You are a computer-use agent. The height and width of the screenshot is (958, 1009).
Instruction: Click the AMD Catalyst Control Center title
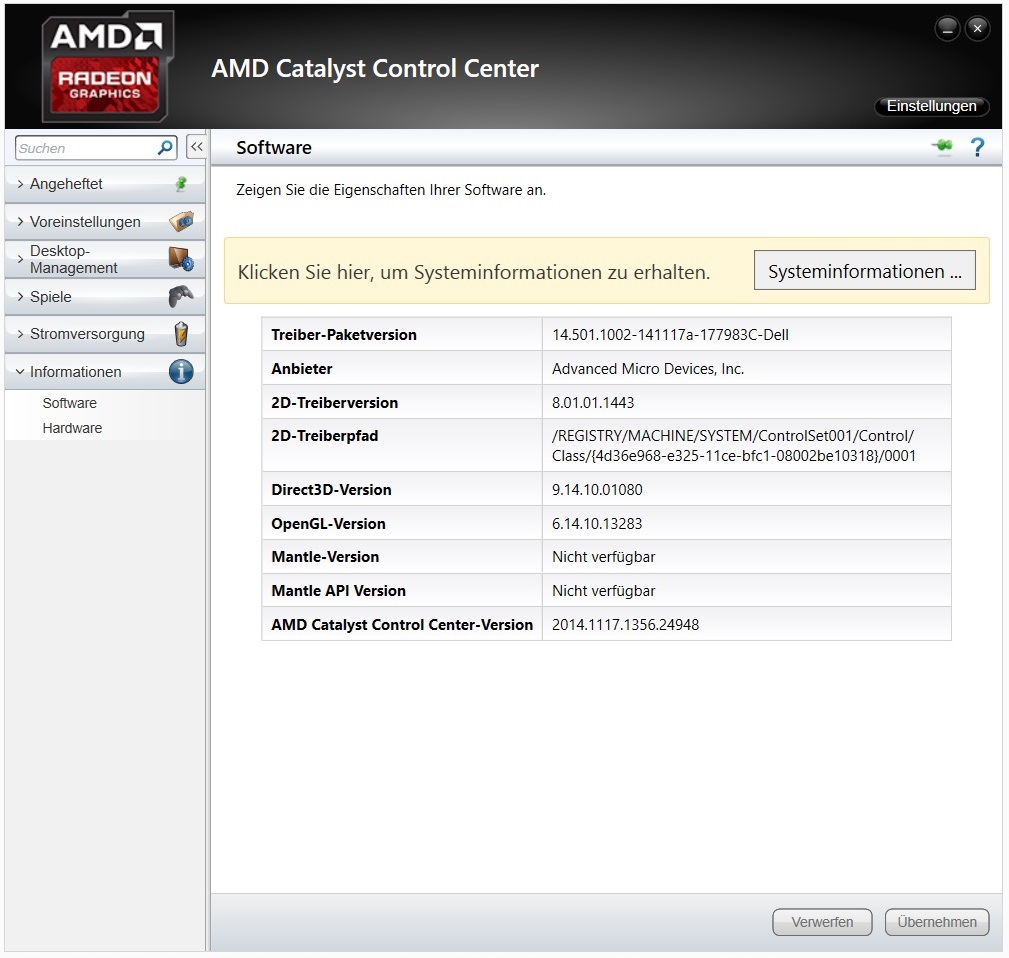pos(375,68)
